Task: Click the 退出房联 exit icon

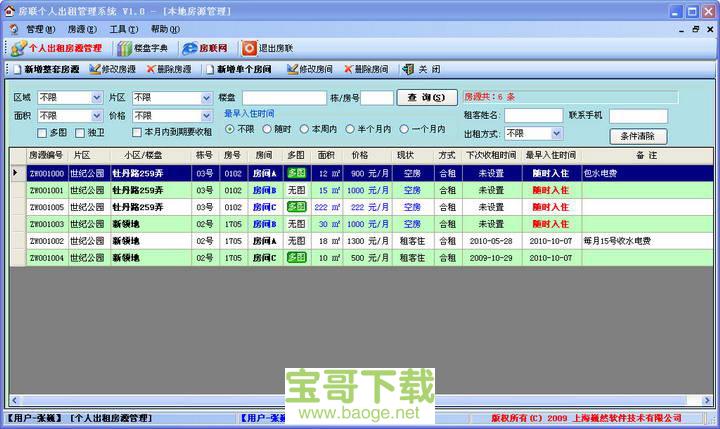Action: click(x=249, y=48)
